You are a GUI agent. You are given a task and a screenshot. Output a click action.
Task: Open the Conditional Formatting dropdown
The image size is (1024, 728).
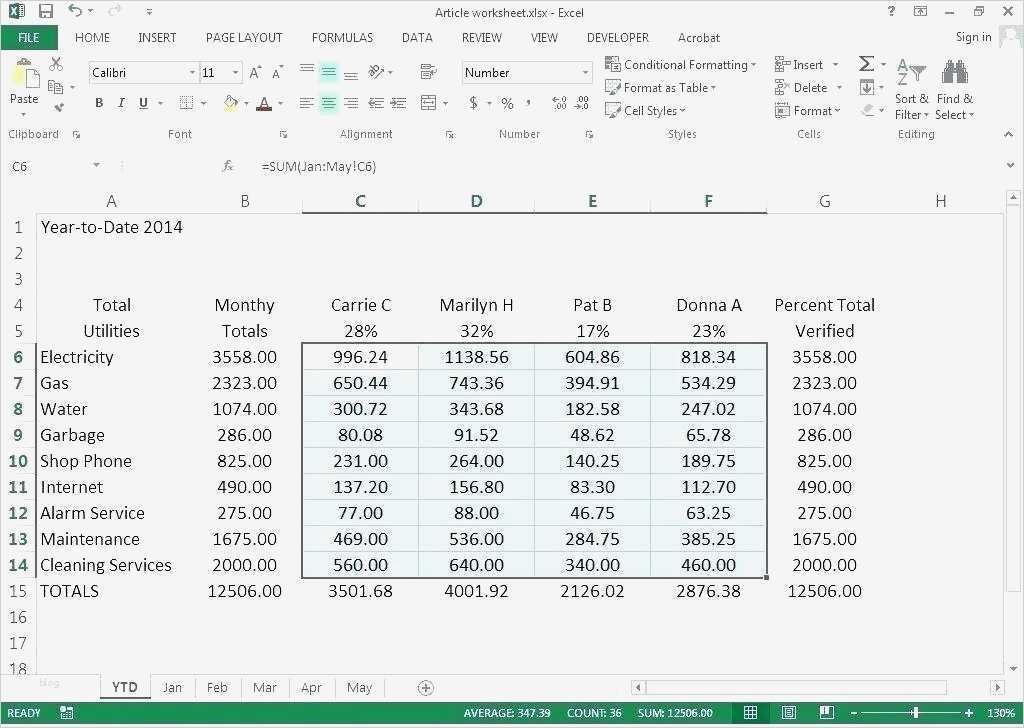681,65
